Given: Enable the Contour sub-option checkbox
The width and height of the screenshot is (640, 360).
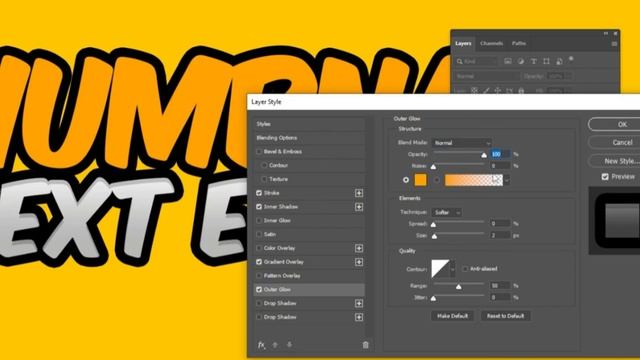Looking at the screenshot, I should pos(264,165).
